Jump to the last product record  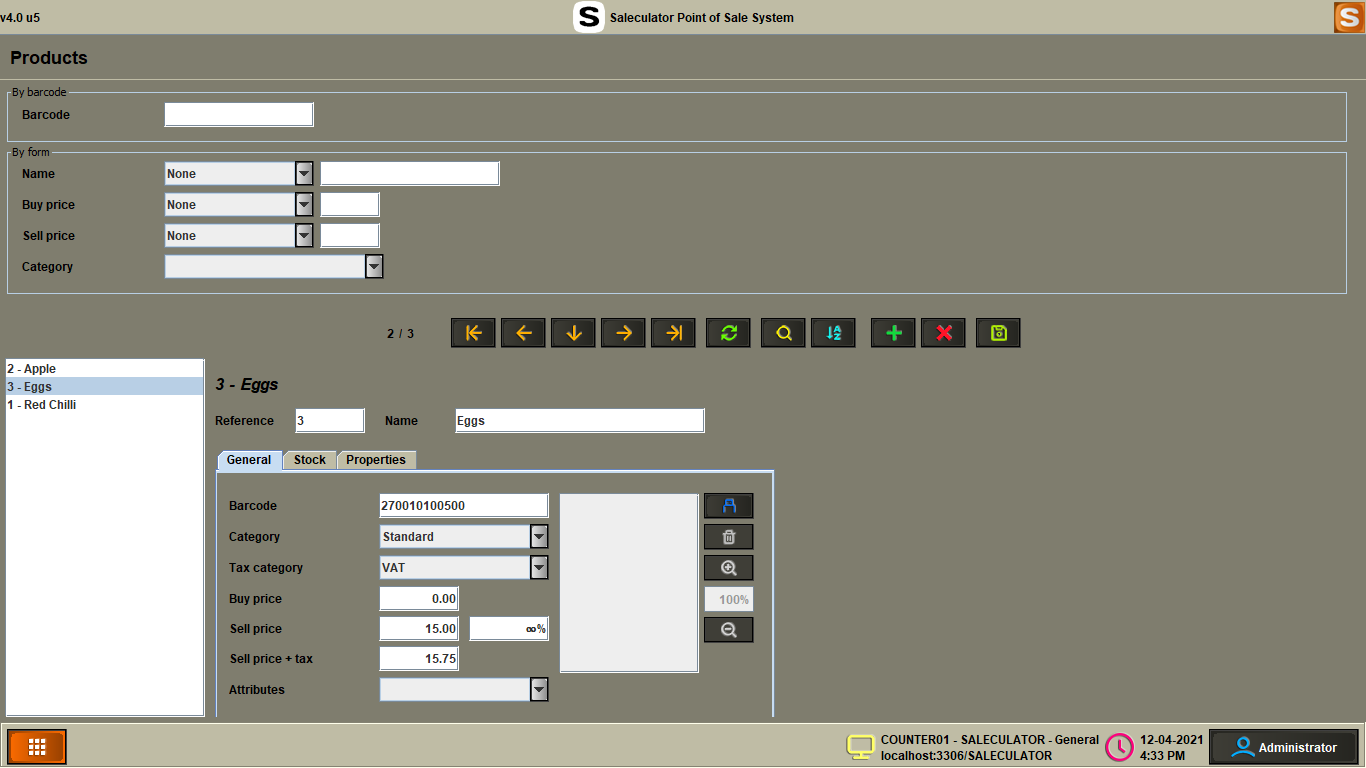pos(674,333)
